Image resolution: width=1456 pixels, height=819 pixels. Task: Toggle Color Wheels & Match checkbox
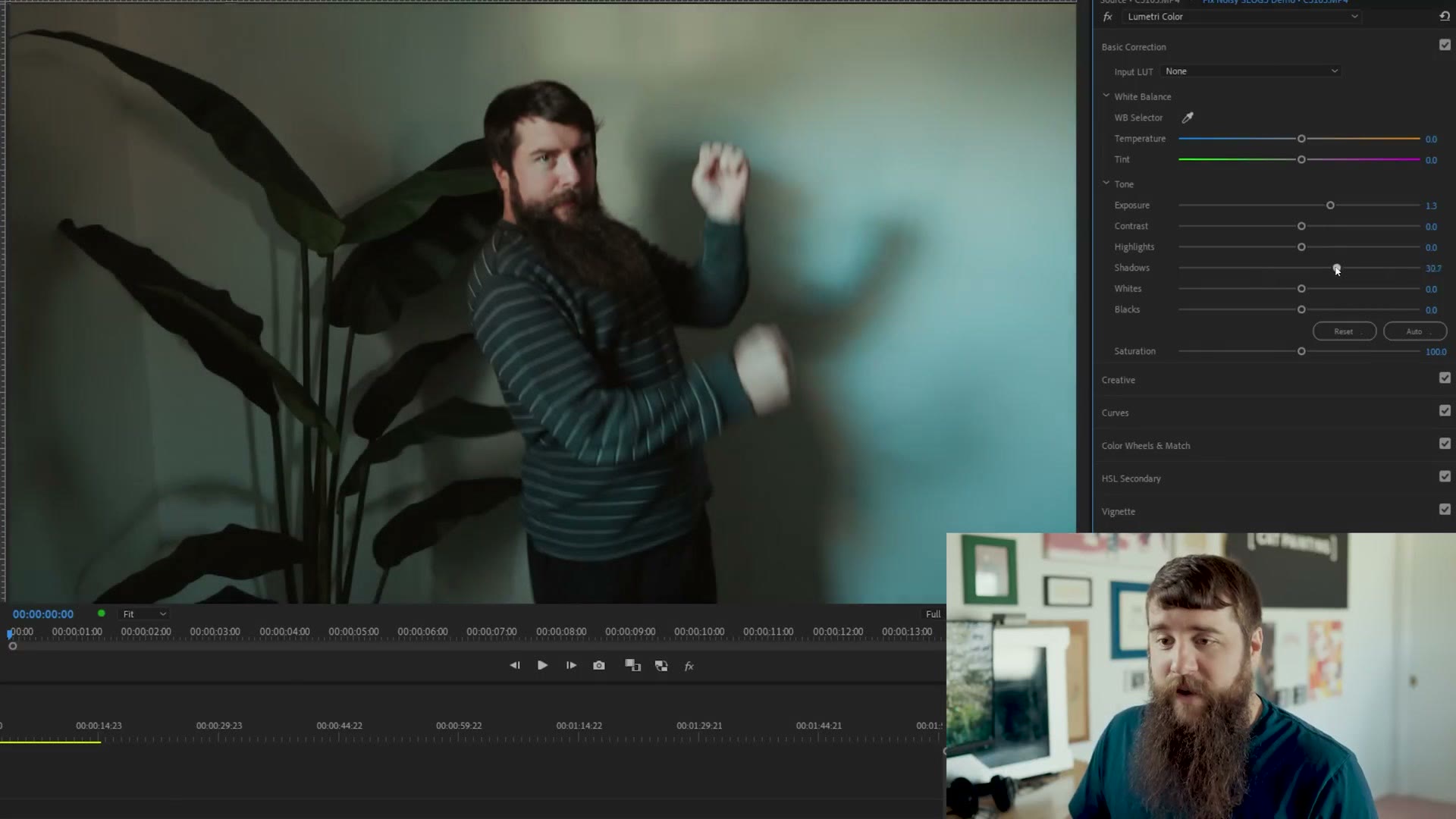coord(1445,444)
